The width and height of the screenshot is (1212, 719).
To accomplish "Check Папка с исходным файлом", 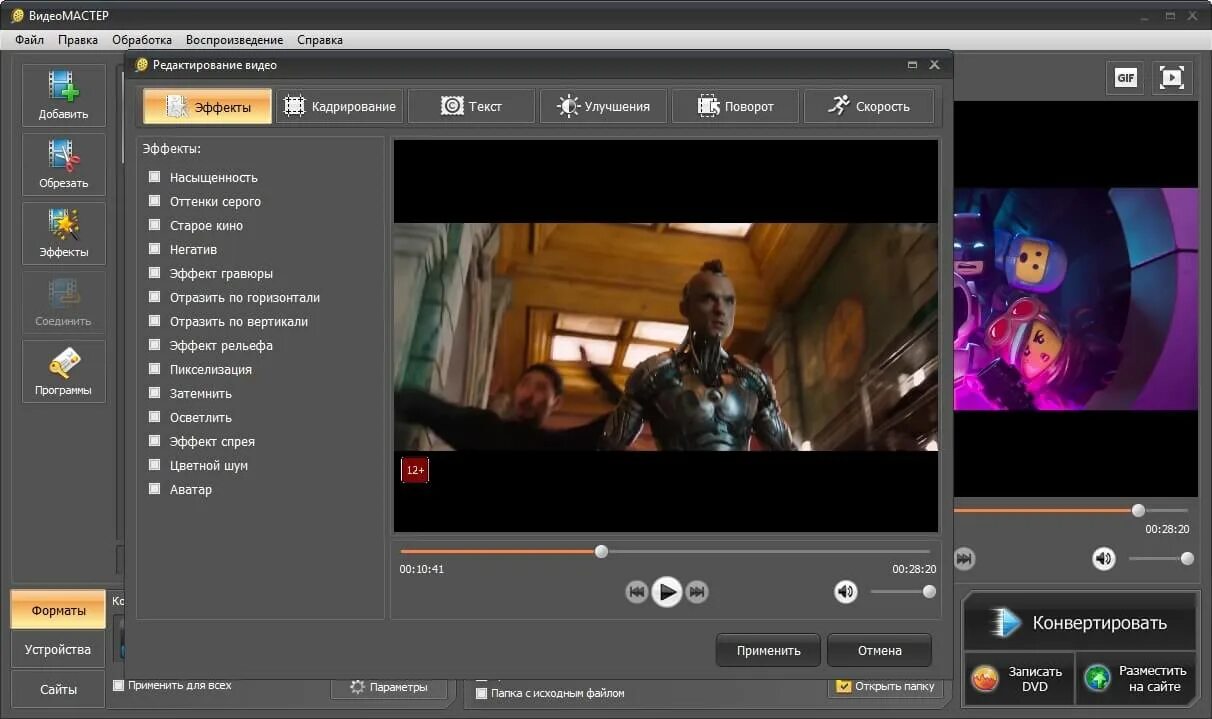I will tap(481, 693).
